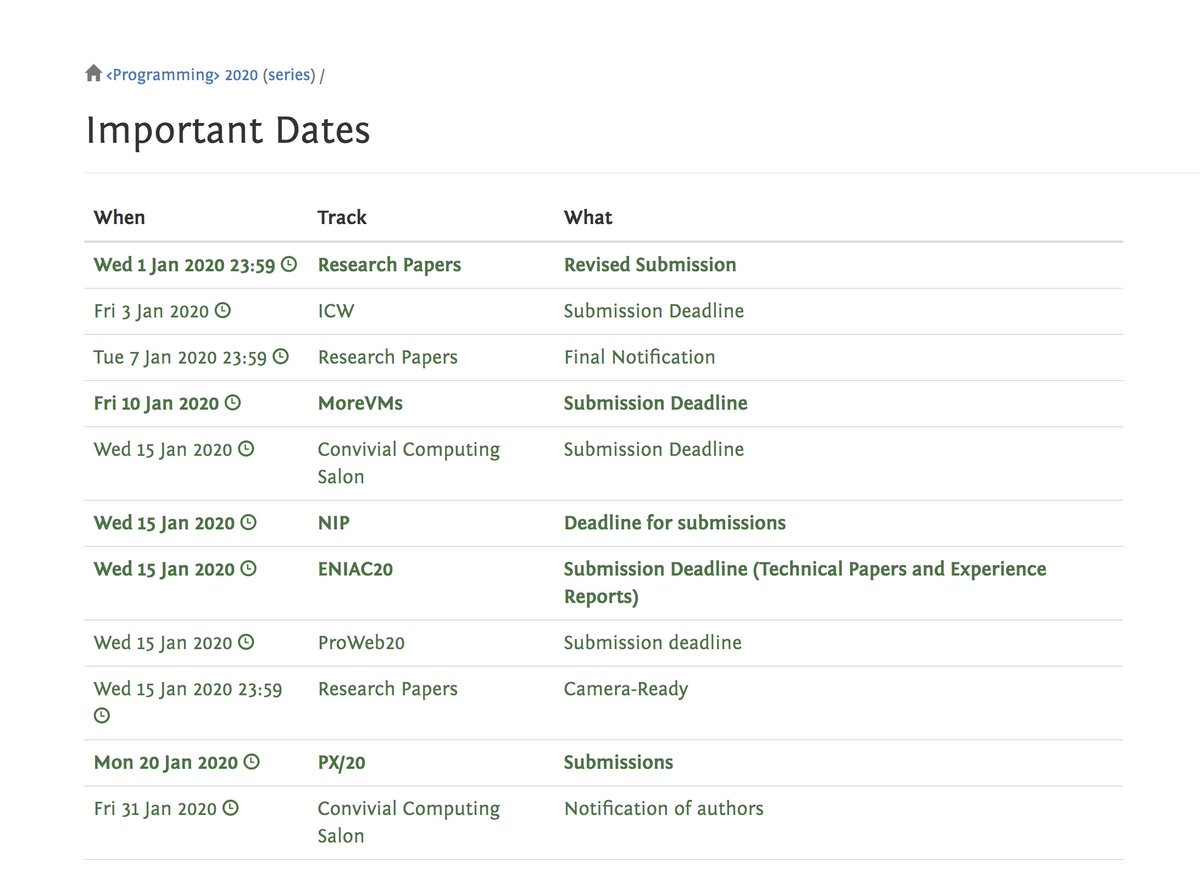Screen dimensions: 1200x871
Task: Click clock icon next to Fri 31 Jan 2020
Action: pos(231,808)
